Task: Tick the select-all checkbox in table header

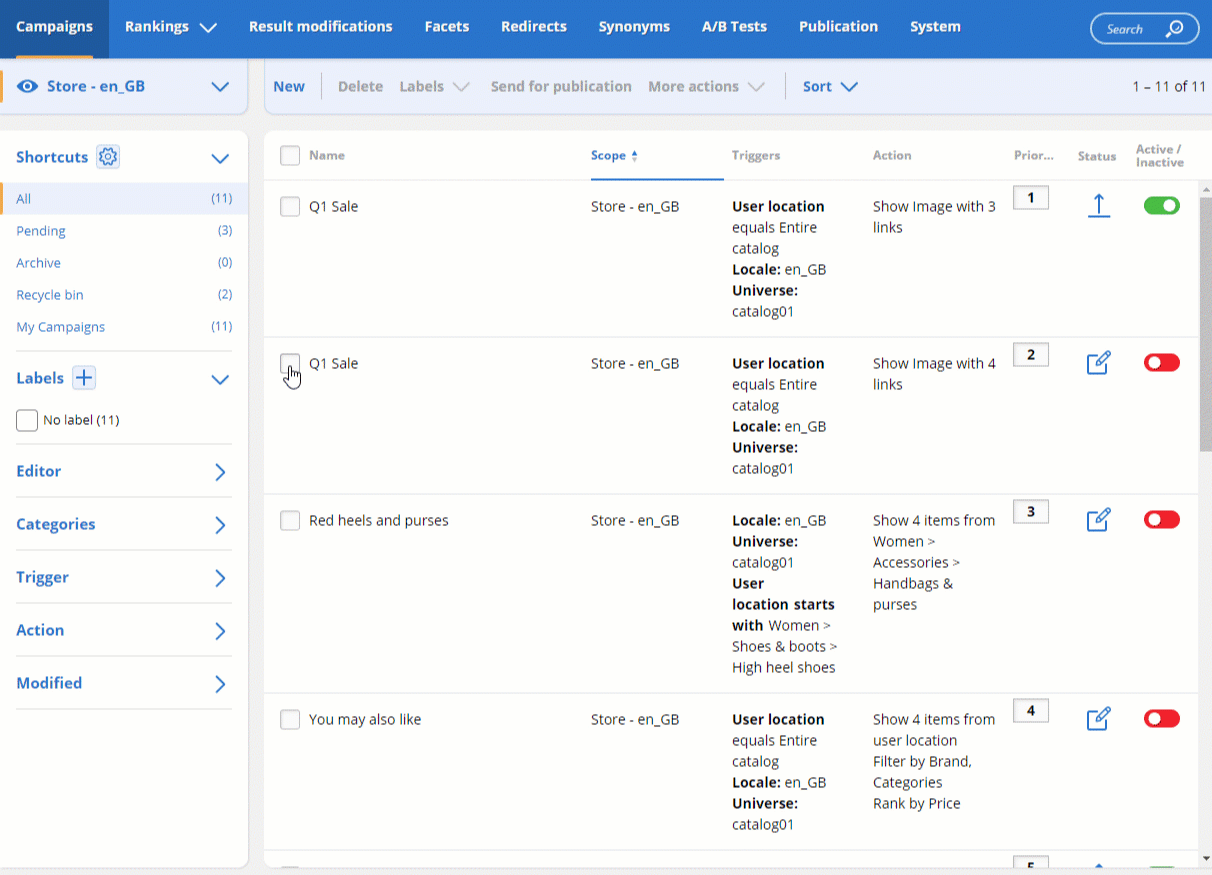Action: [290, 156]
